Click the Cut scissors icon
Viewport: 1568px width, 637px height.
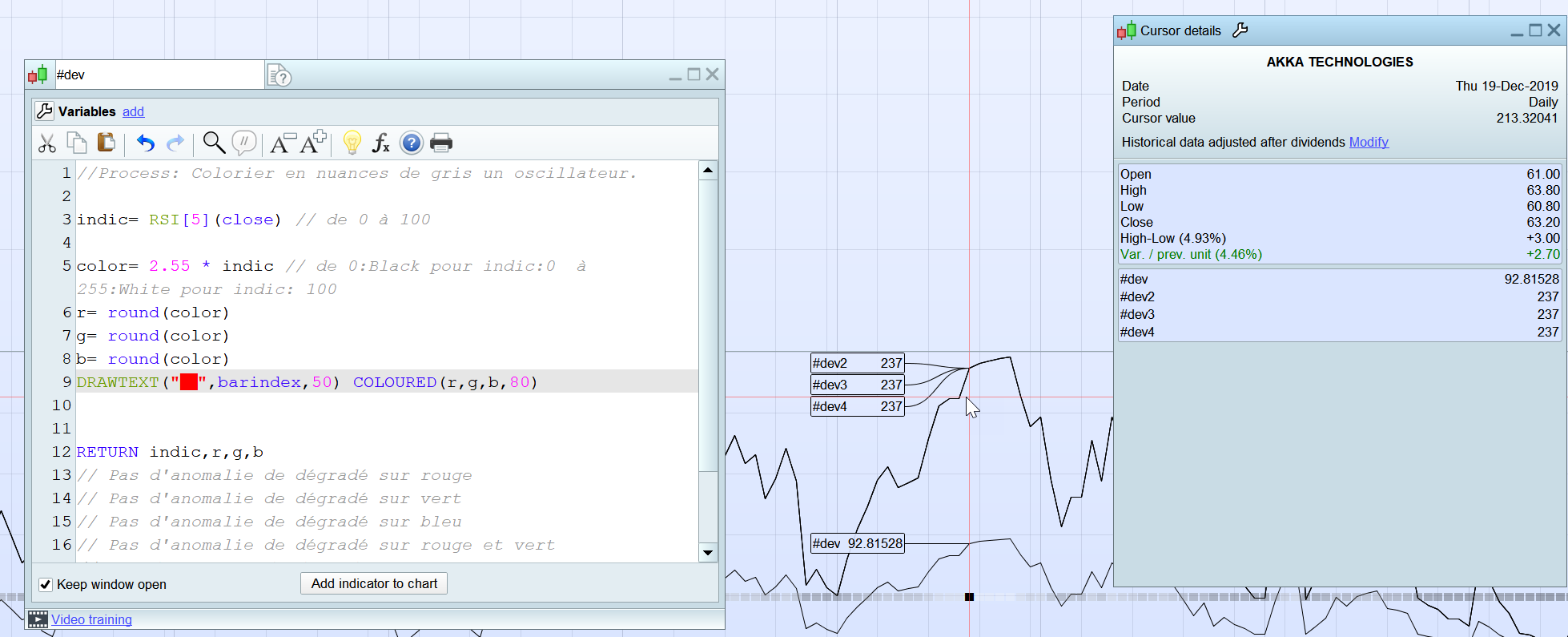47,143
